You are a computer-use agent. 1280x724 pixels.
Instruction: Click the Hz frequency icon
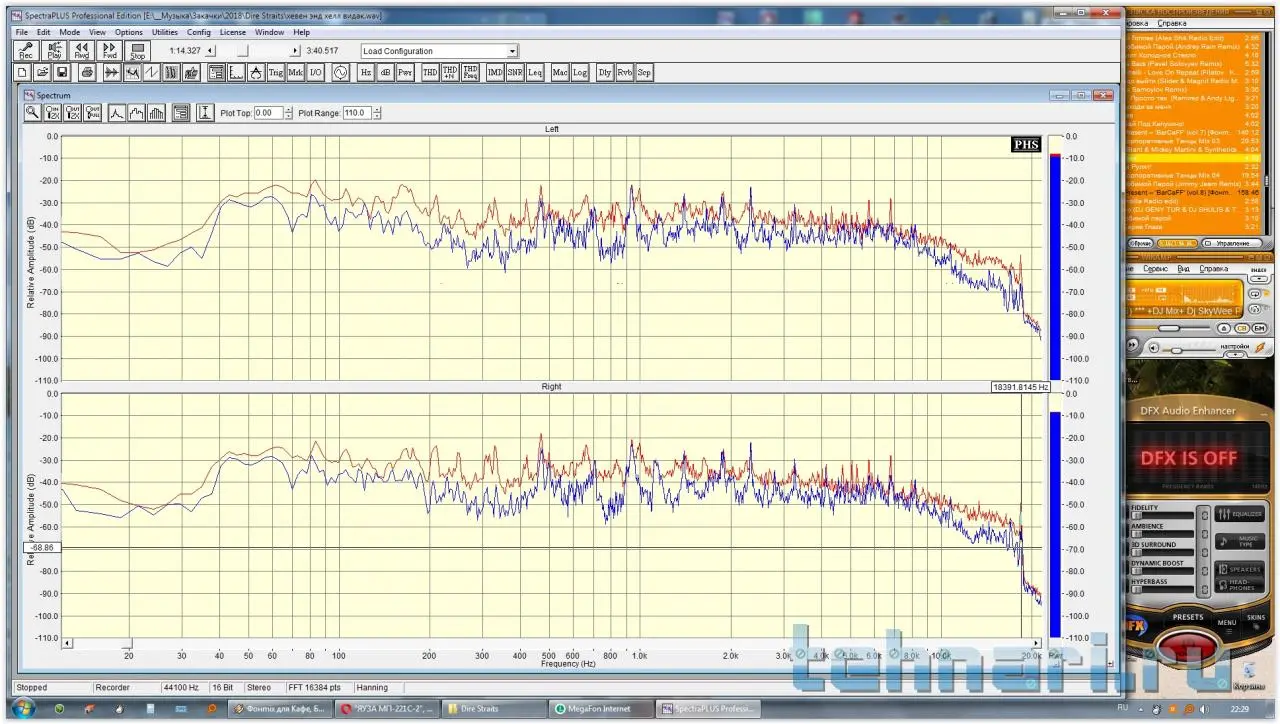(365, 73)
